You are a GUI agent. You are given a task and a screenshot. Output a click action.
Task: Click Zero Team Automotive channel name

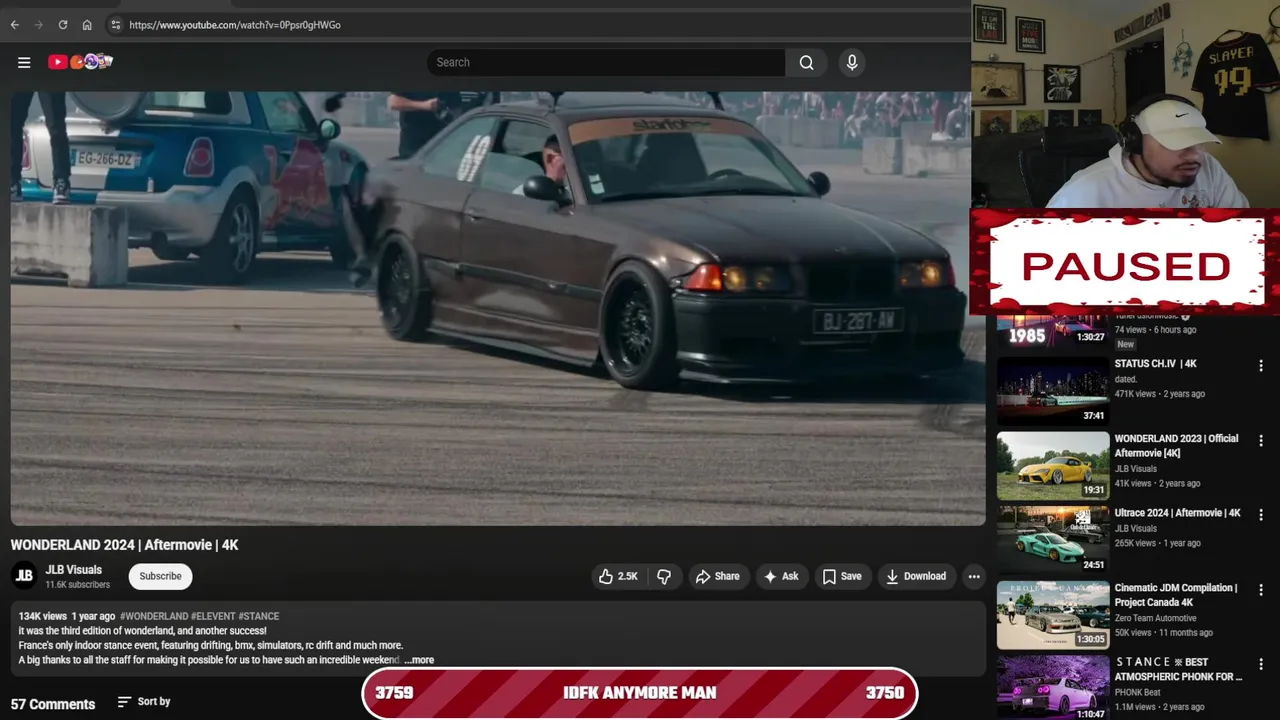1155,618
